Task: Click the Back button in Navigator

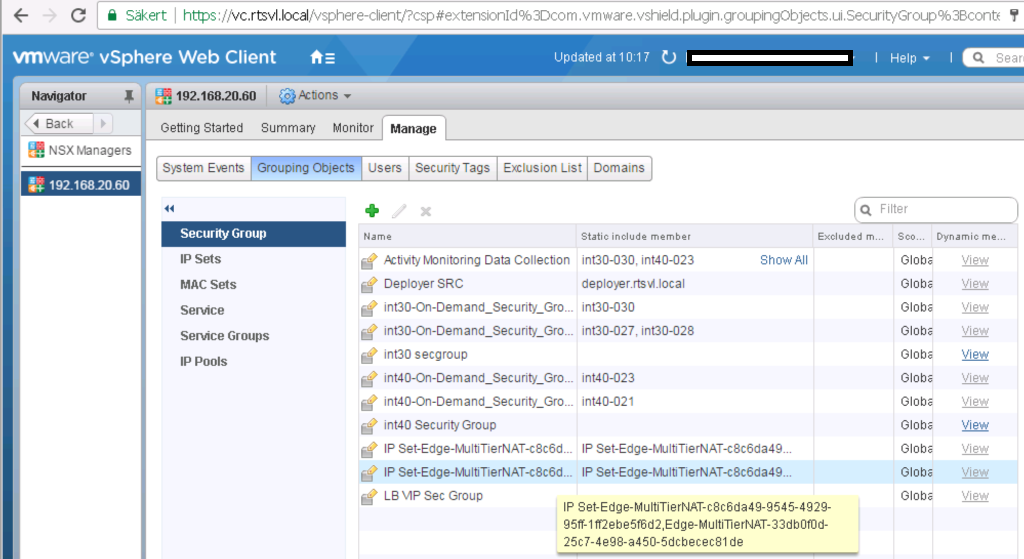Action: [58, 123]
